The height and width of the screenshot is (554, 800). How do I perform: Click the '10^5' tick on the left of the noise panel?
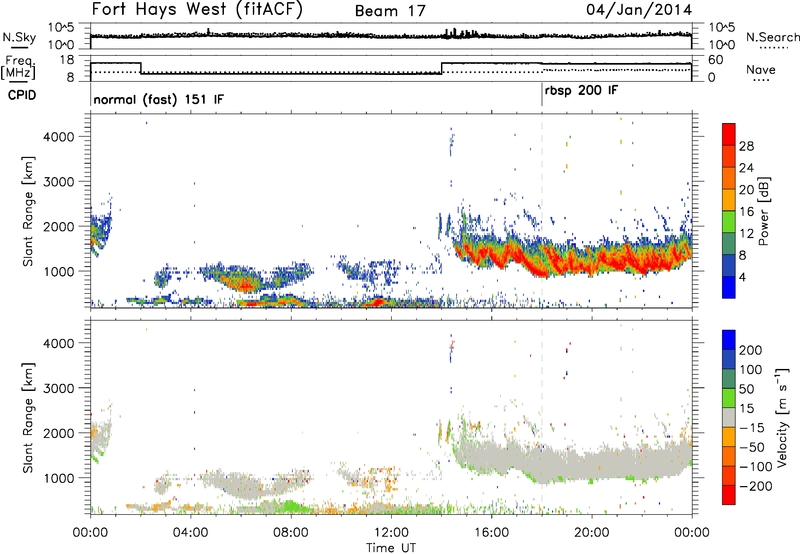[60, 28]
